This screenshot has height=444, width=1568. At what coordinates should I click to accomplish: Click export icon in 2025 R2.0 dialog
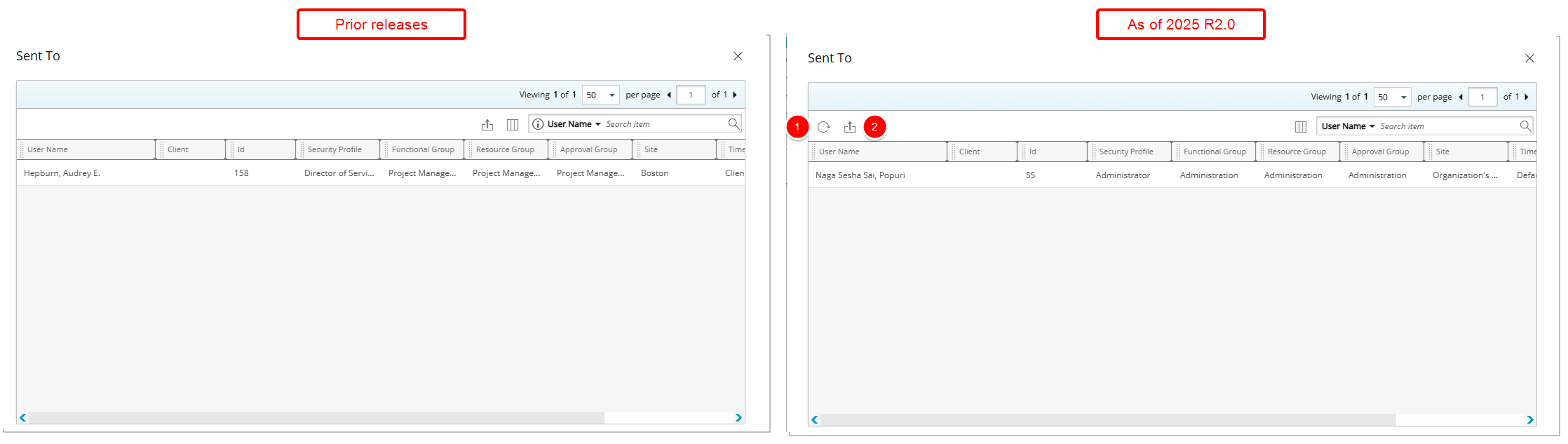click(x=850, y=127)
